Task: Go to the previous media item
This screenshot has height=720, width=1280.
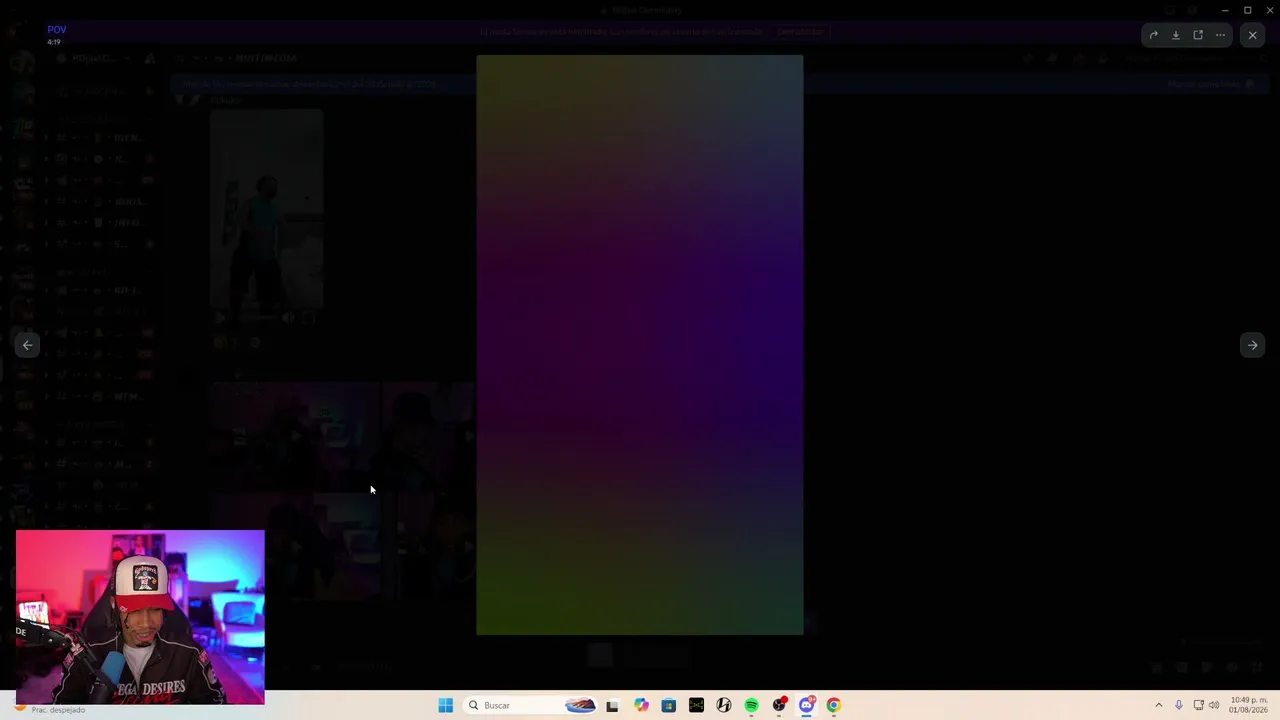Action: (x=28, y=345)
